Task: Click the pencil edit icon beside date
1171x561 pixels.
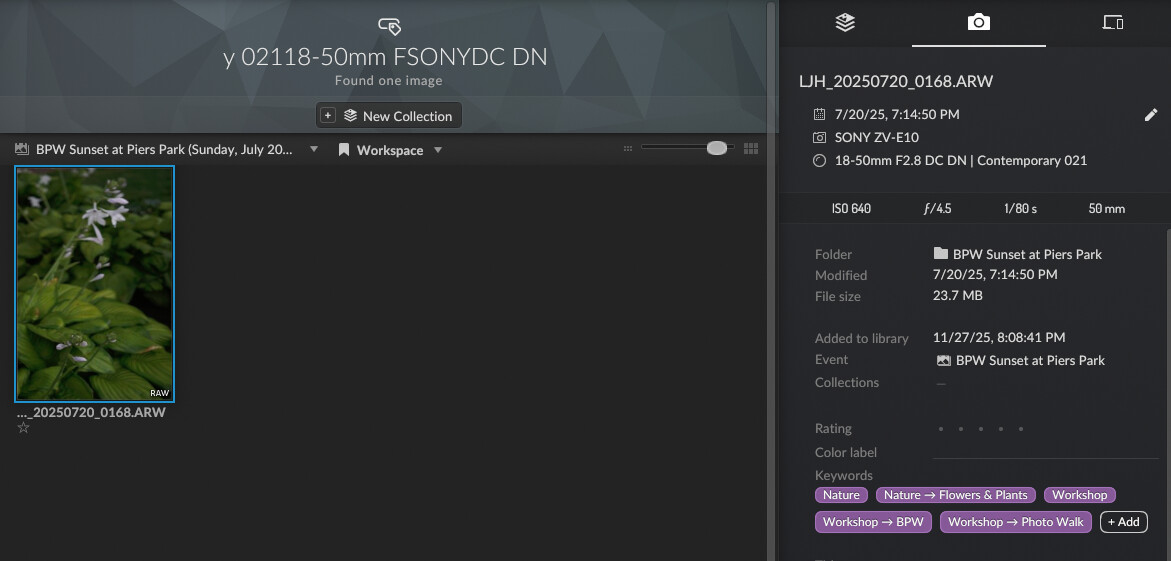Action: click(x=1150, y=115)
